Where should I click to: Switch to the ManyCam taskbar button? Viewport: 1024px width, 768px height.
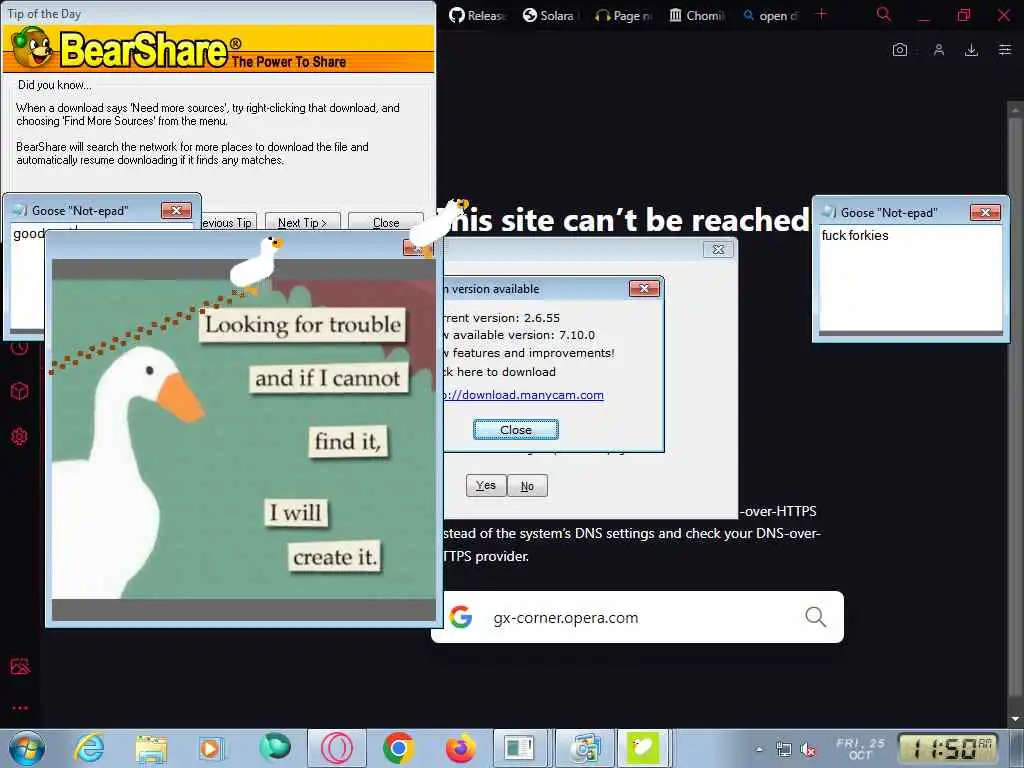point(585,748)
